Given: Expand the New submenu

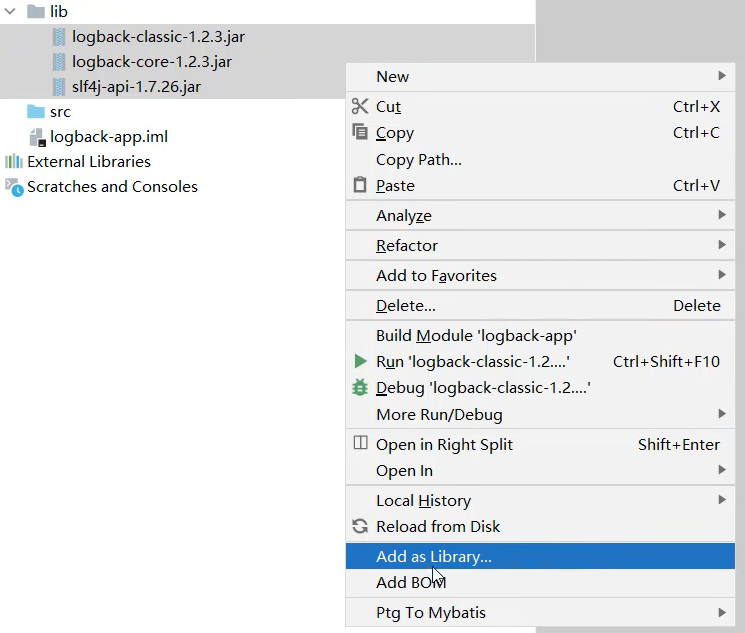Looking at the screenshot, I should coord(721,76).
